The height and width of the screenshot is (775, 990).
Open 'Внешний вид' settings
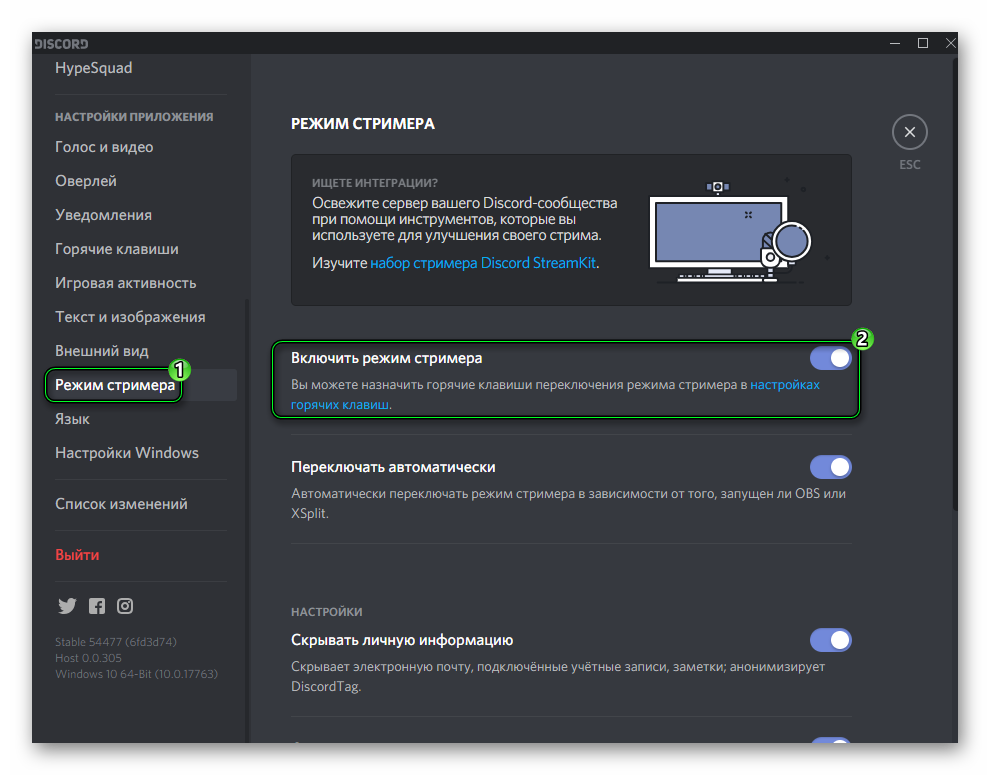click(102, 351)
